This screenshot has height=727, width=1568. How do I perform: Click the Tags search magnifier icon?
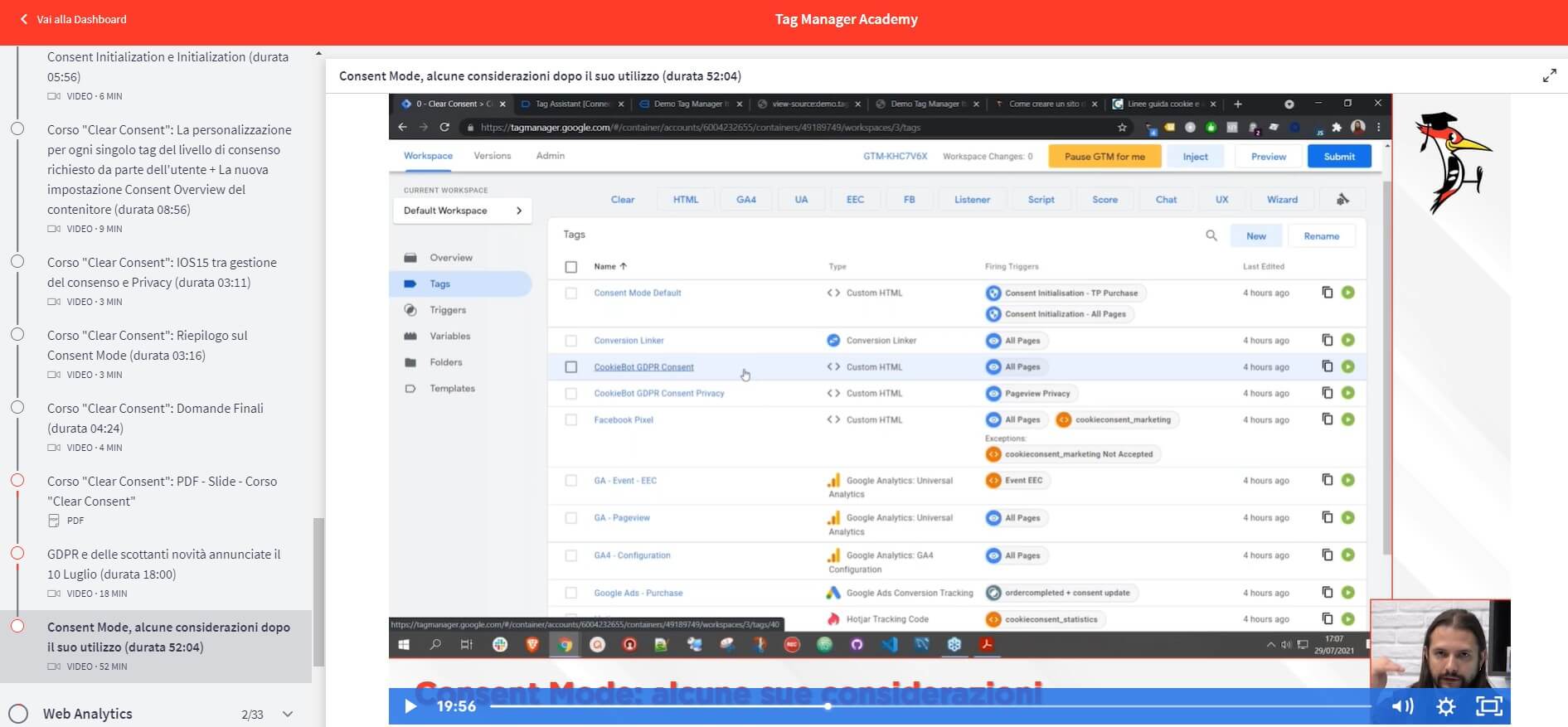tap(1211, 235)
